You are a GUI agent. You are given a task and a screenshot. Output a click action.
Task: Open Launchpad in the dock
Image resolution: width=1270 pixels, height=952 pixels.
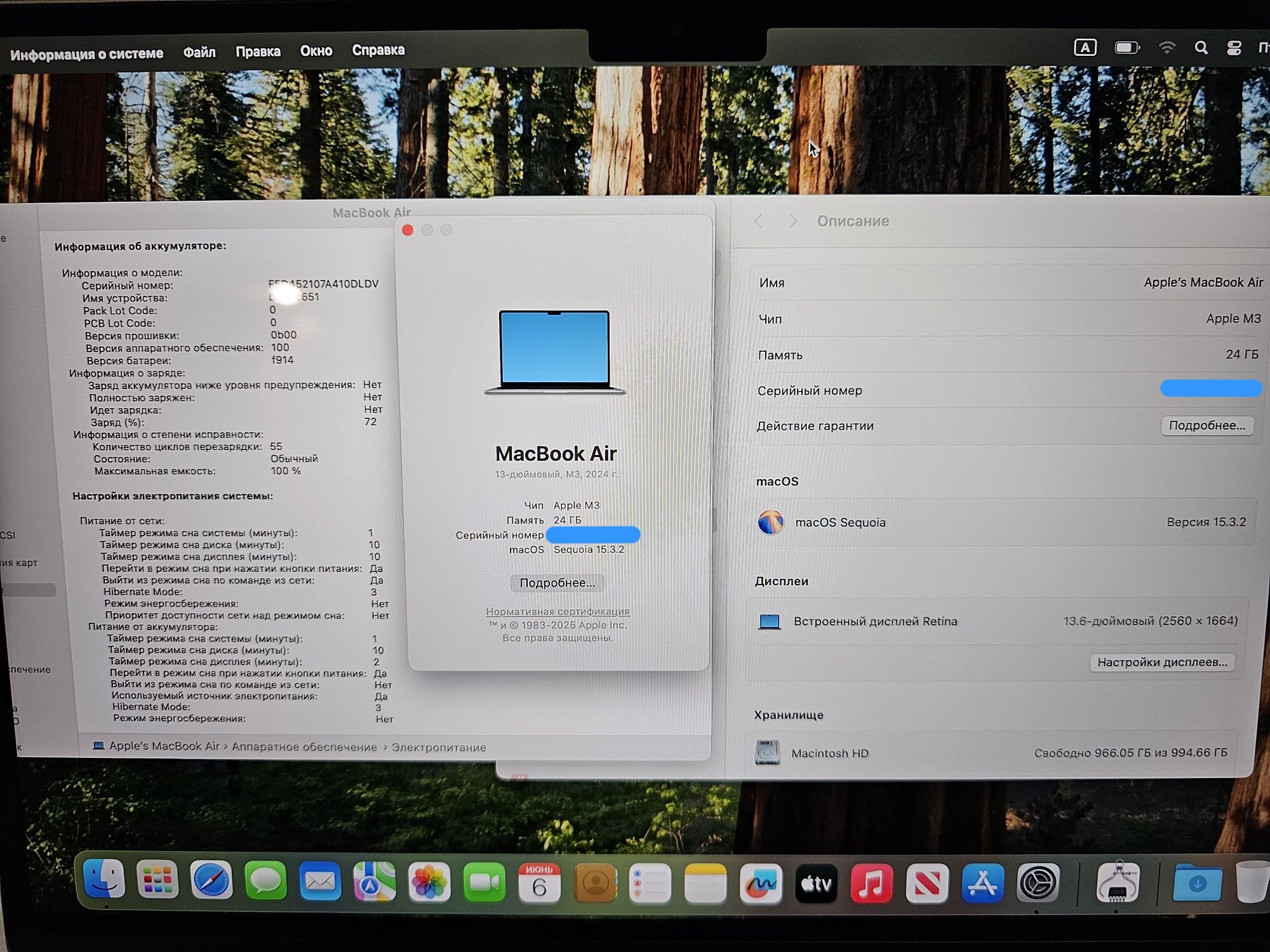157,880
